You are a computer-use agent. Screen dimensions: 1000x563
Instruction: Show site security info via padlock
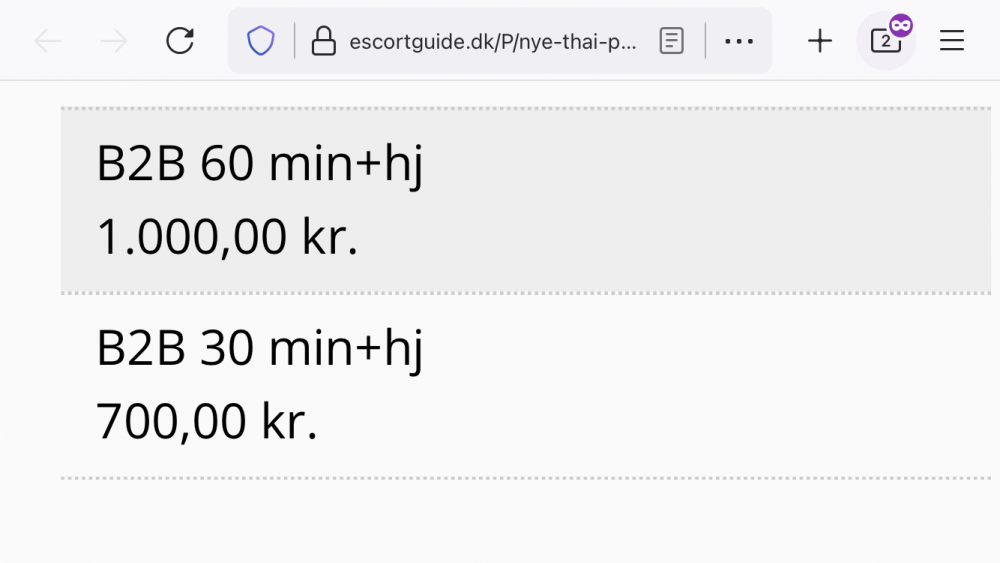pyautogui.click(x=323, y=41)
